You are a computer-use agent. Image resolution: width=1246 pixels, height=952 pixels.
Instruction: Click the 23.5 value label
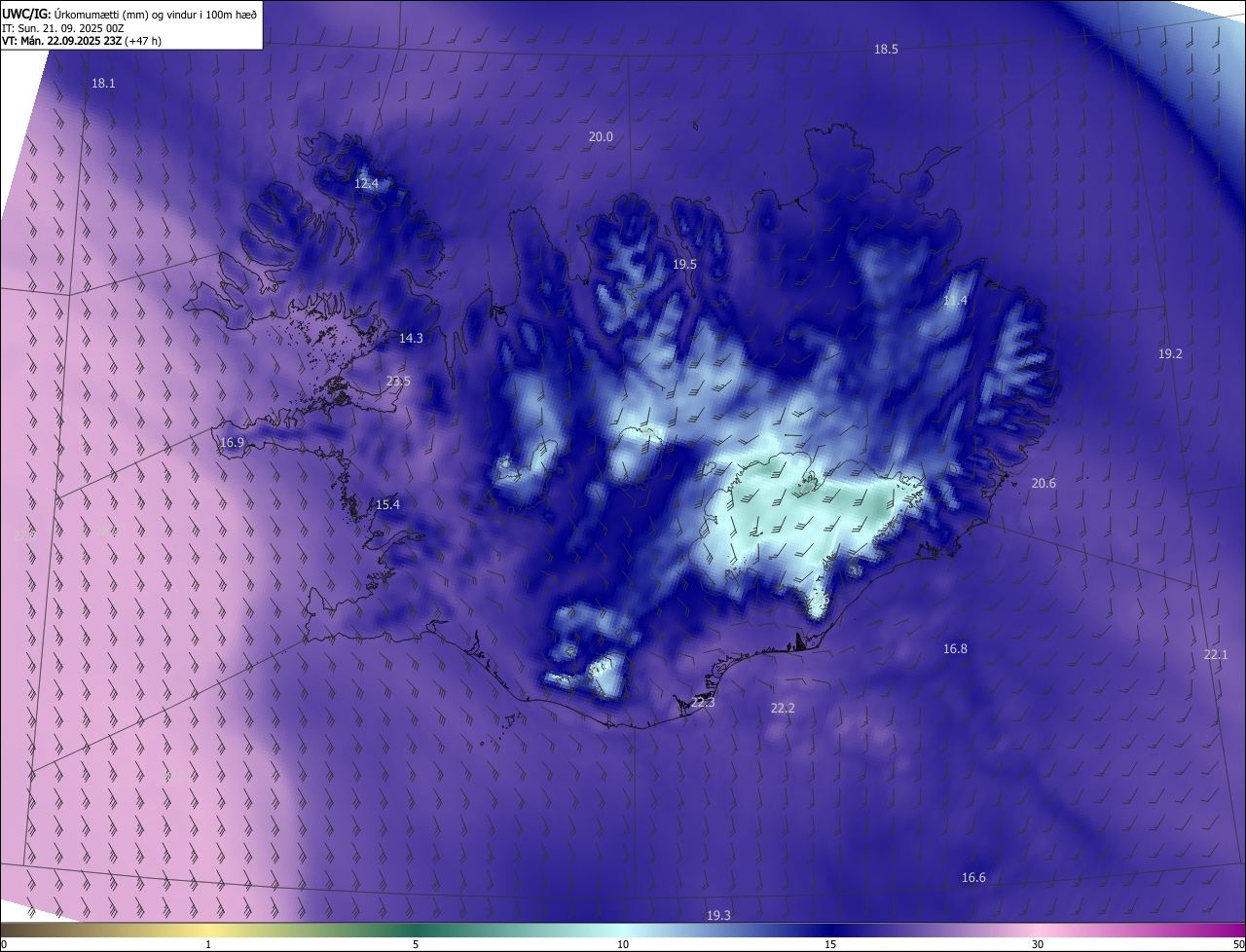pos(398,382)
